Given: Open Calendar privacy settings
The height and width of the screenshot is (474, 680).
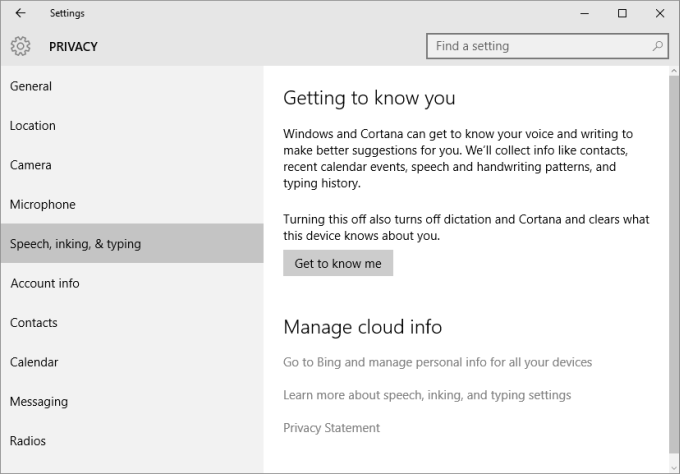Looking at the screenshot, I should (x=34, y=362).
